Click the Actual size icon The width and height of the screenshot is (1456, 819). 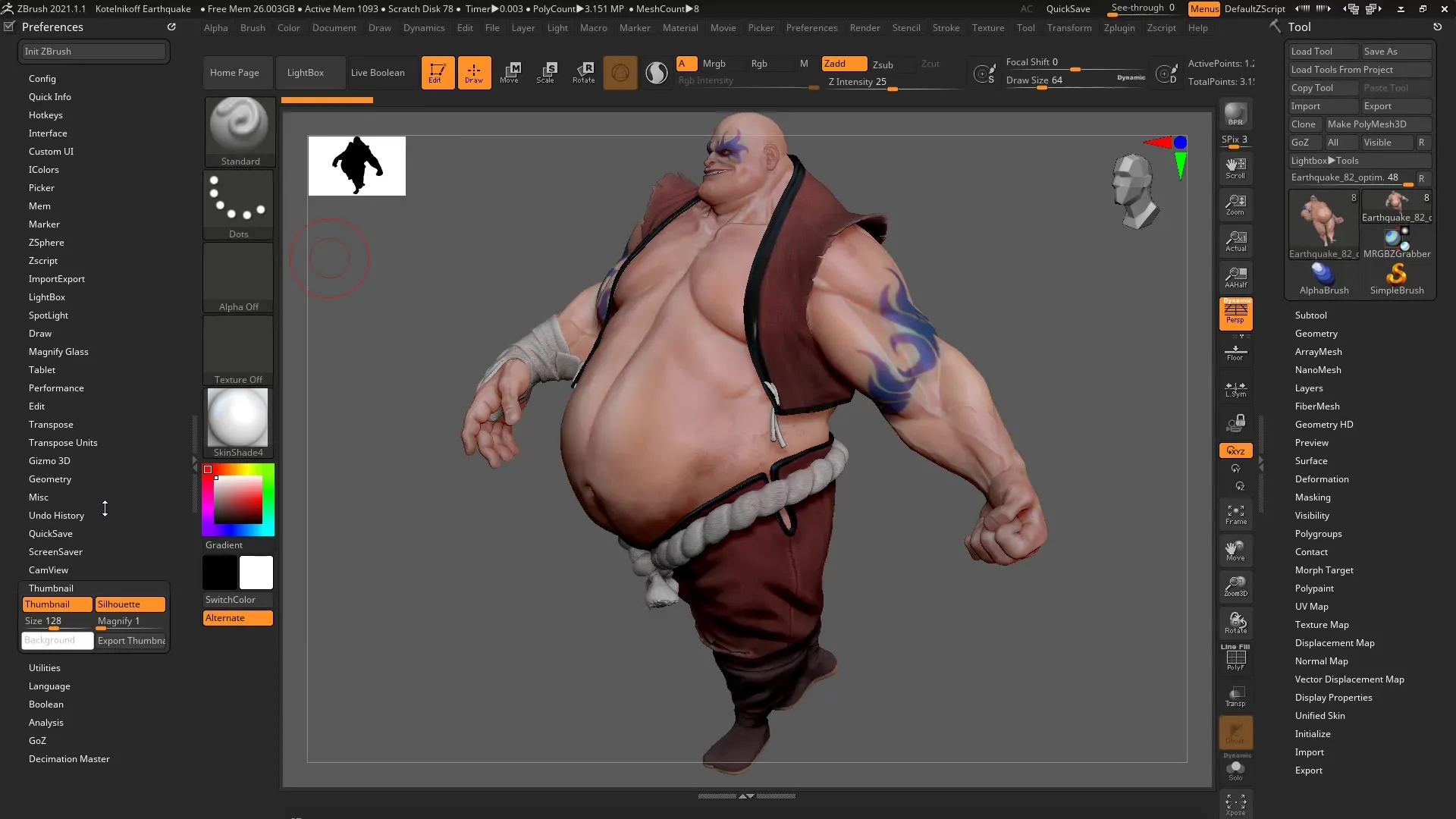1235,241
